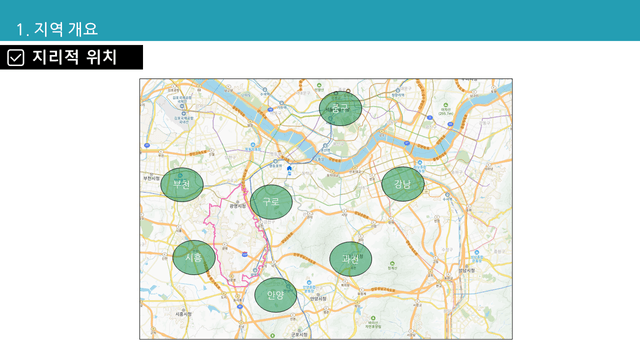The image size is (640, 360).
Task: Click the blue home marker on map
Action: coord(289,169)
